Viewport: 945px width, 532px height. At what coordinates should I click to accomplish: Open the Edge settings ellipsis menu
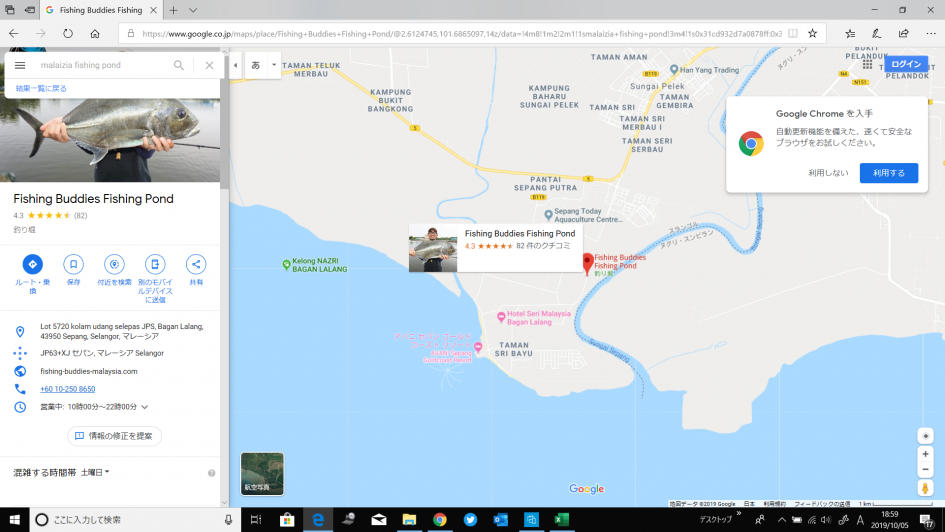click(931, 34)
